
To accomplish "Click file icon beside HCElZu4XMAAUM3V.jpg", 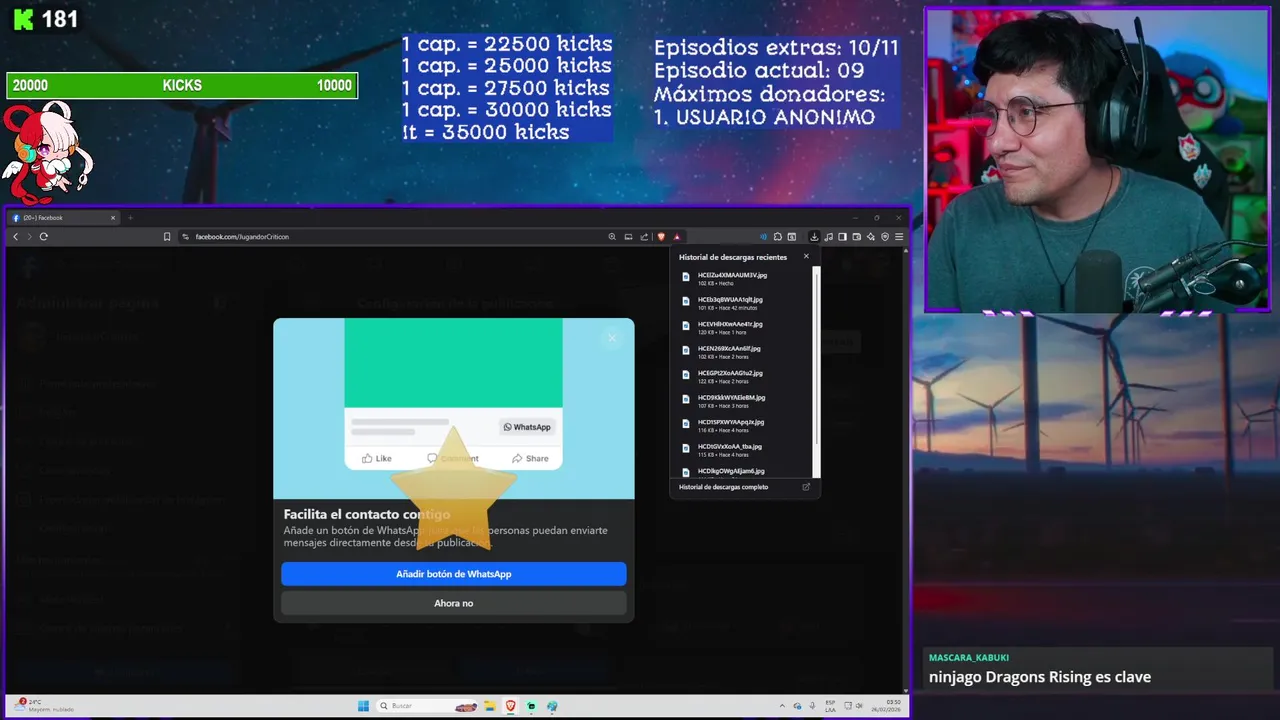I will click(685, 278).
